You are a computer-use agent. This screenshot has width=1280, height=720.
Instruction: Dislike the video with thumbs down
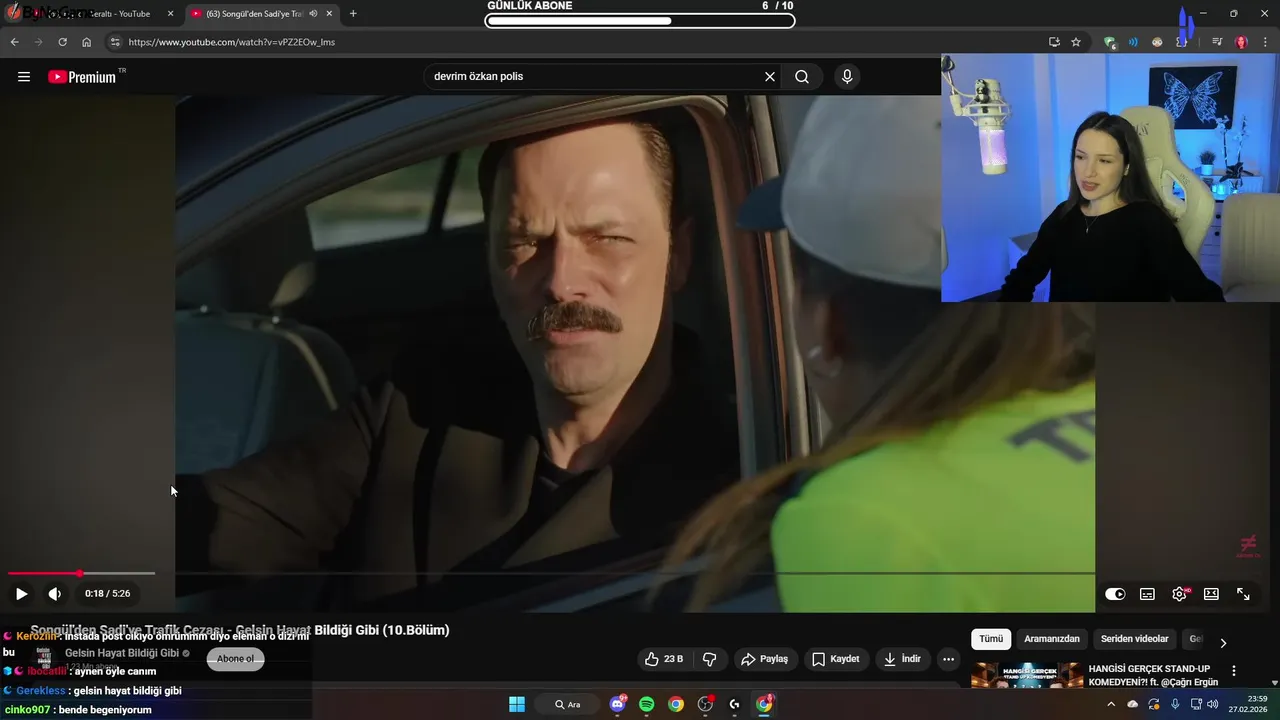(710, 659)
